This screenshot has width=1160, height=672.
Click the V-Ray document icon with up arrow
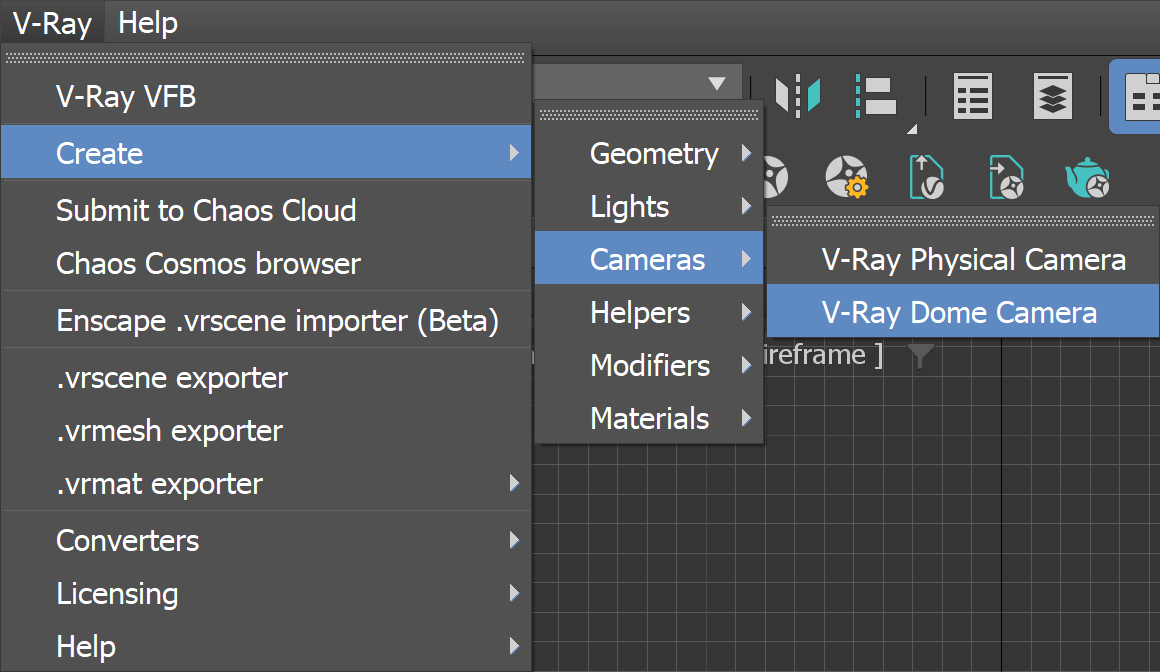pyautogui.click(x=926, y=177)
